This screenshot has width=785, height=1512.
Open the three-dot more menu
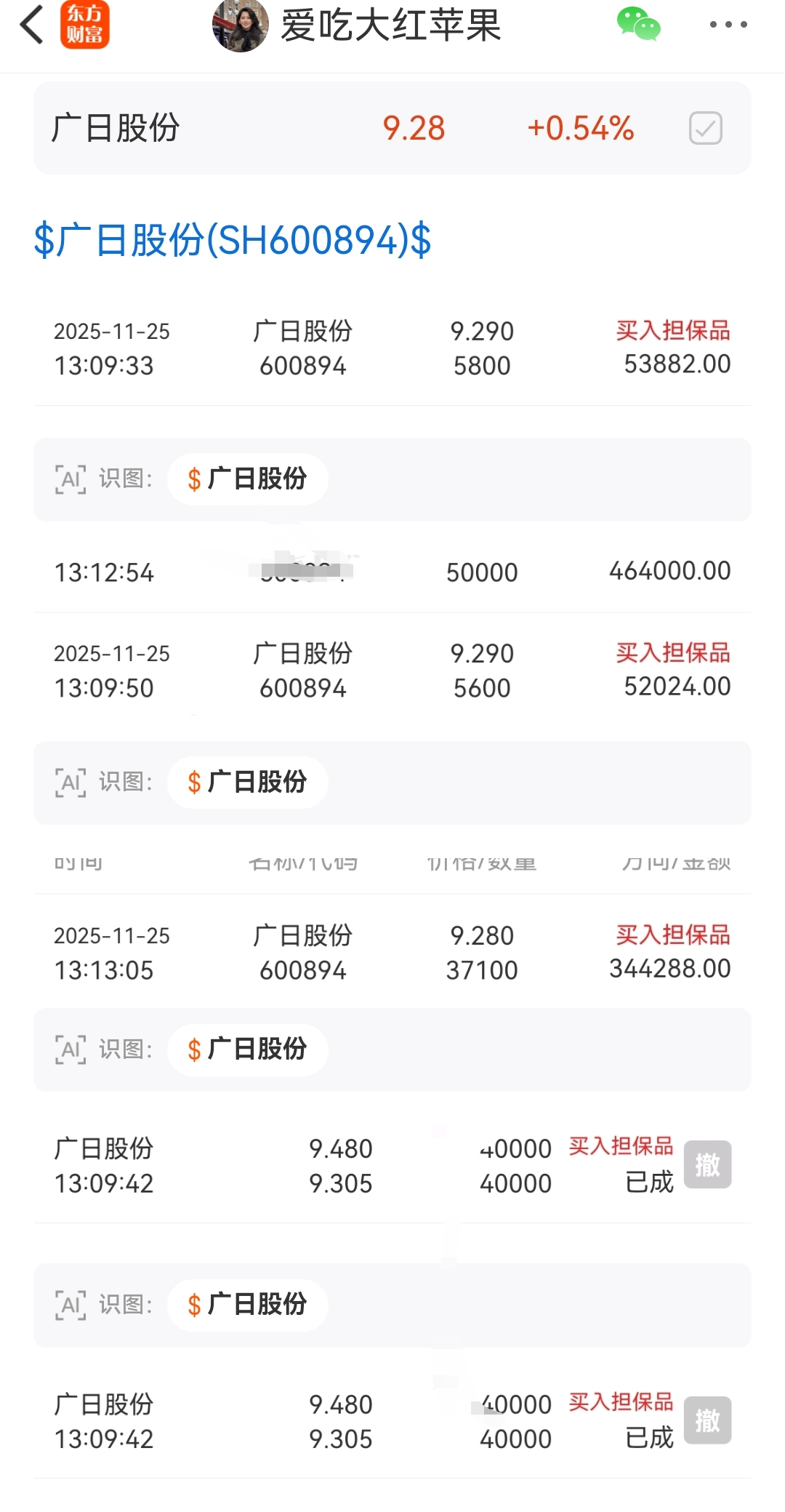pyautogui.click(x=728, y=25)
